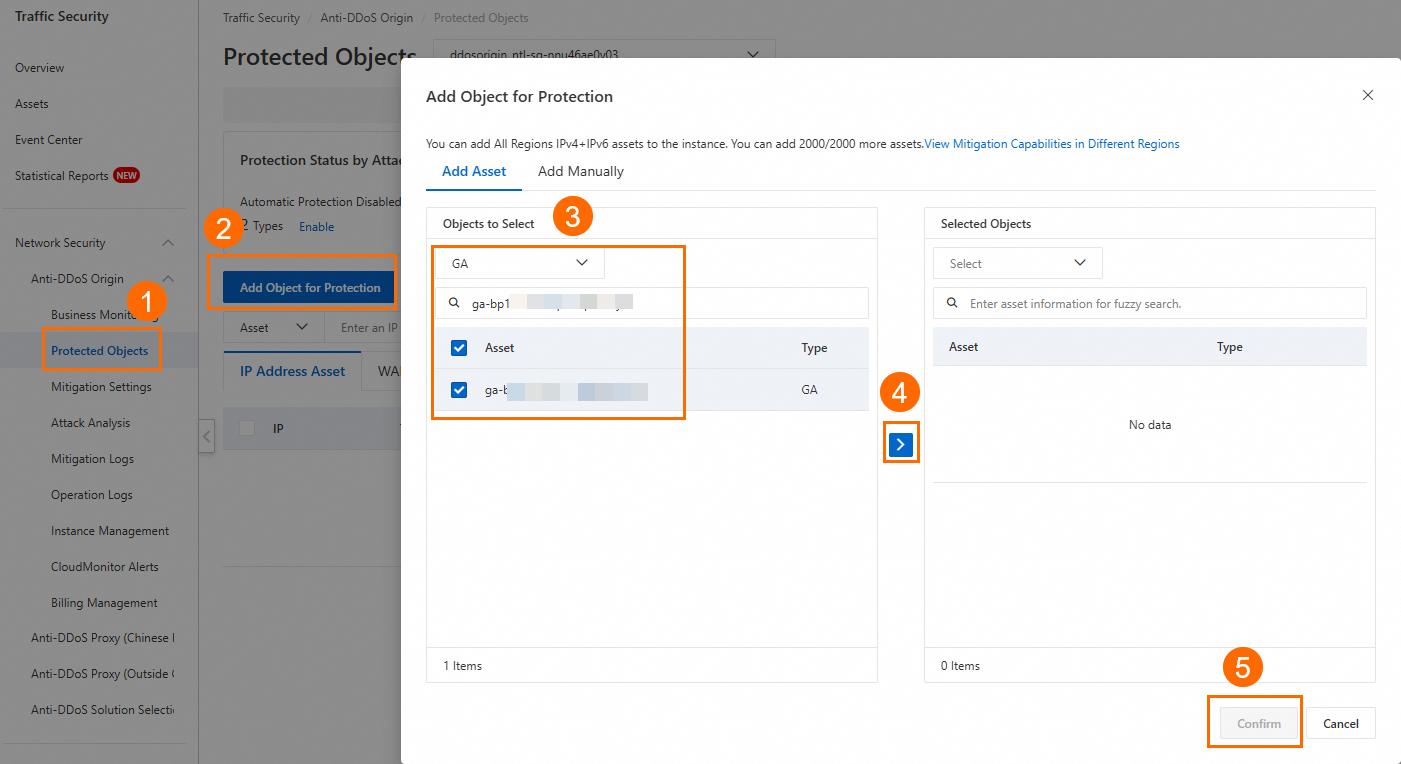This screenshot has width=1401, height=764.
Task: Uncheck the ga-bp asset row checkbox
Action: point(459,390)
